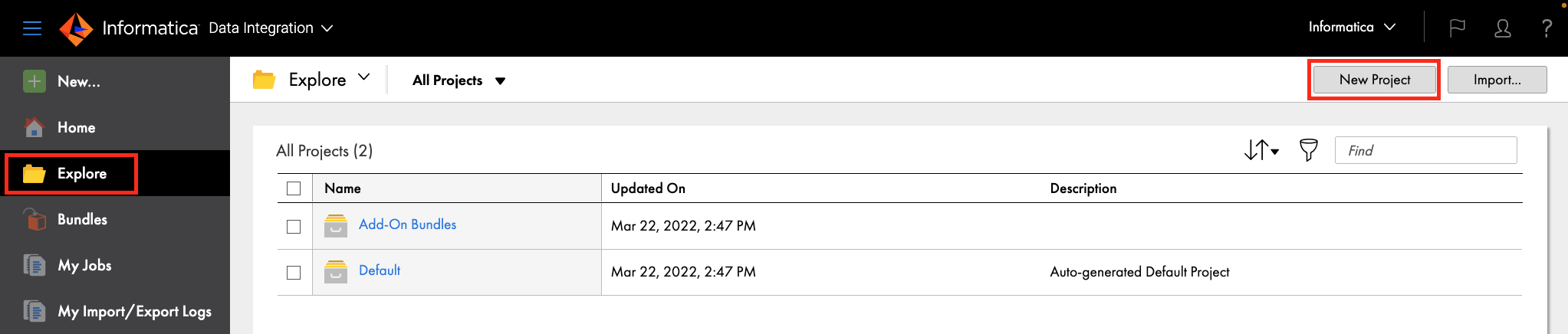Click the filter funnel icon

[x=1308, y=150]
